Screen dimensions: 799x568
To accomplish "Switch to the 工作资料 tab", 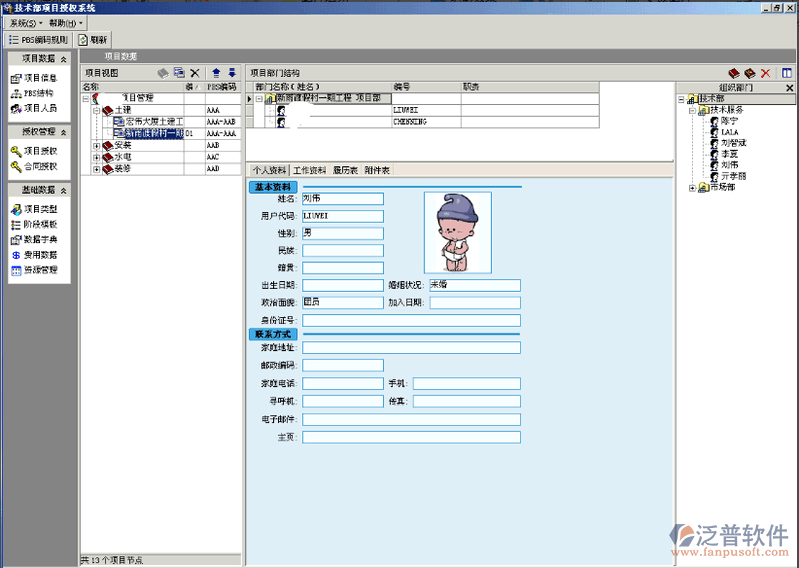I will 310,170.
